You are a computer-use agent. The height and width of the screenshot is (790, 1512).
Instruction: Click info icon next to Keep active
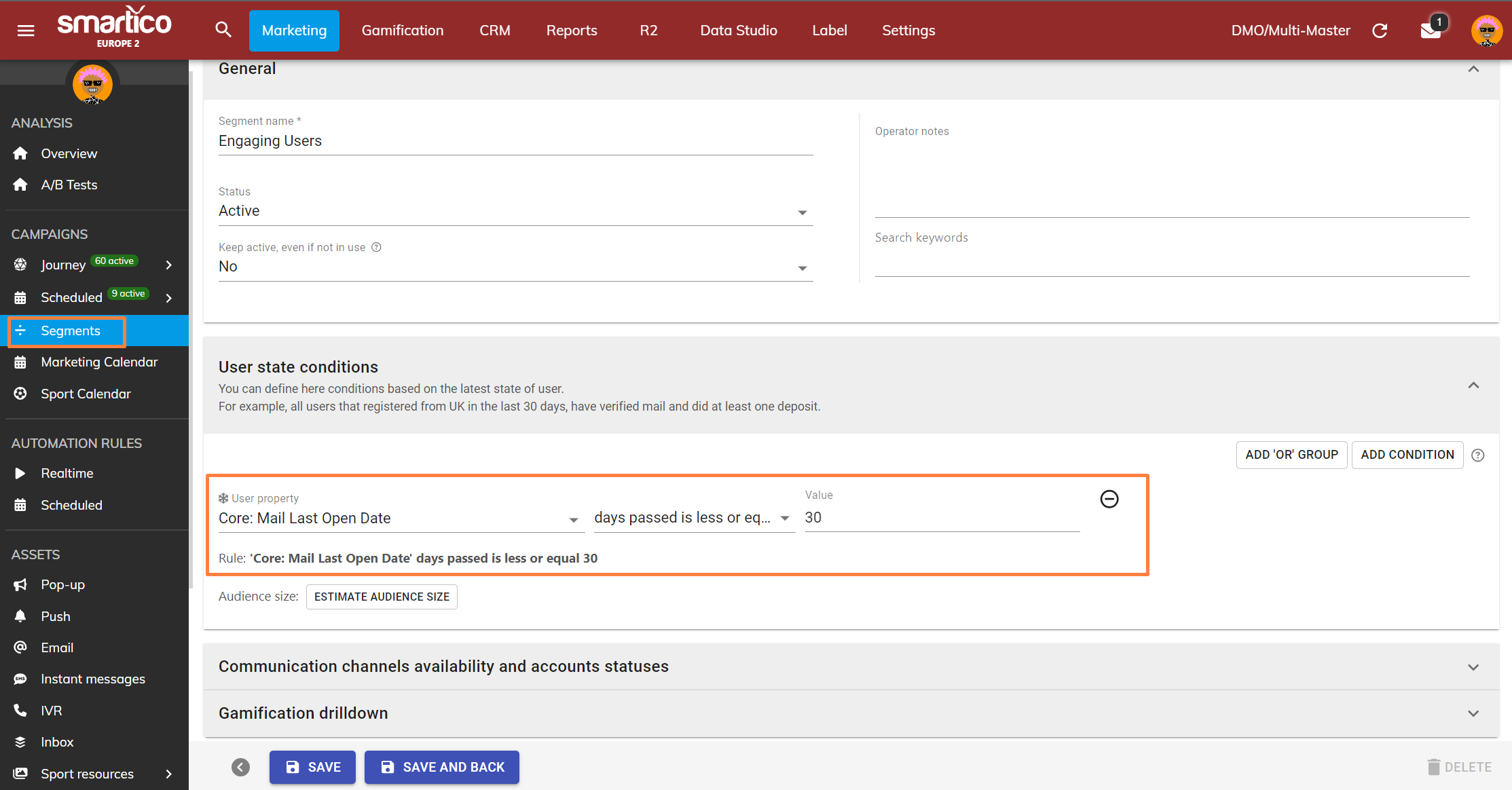[376, 247]
